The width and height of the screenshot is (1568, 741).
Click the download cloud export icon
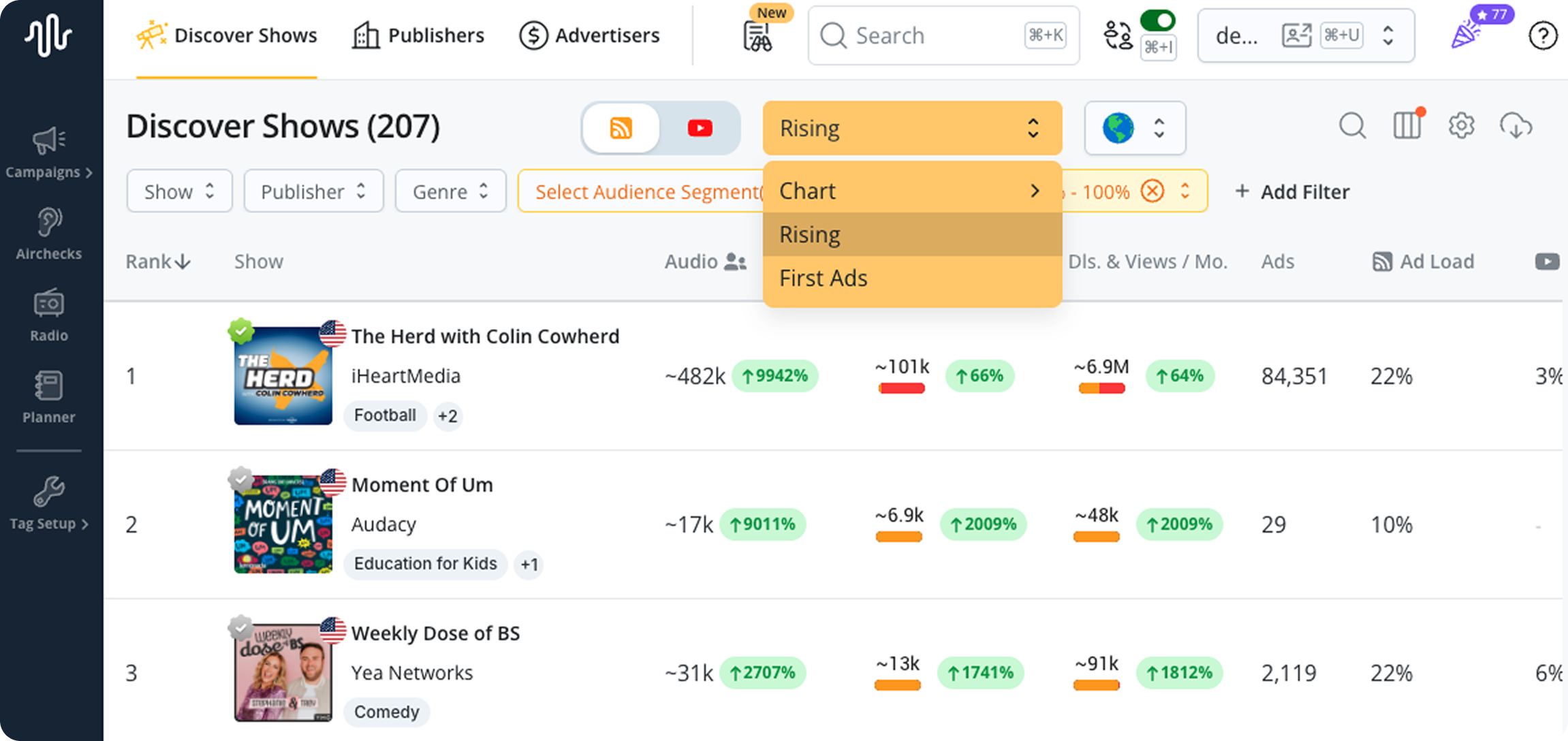[x=1516, y=126]
